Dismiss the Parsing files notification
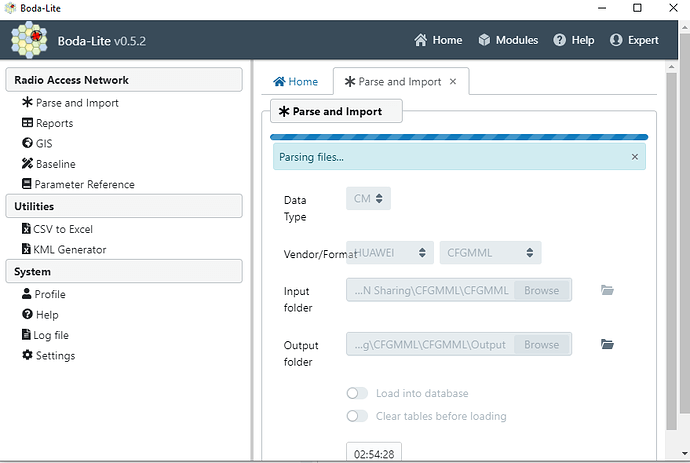This screenshot has width=690, height=463. [635, 157]
